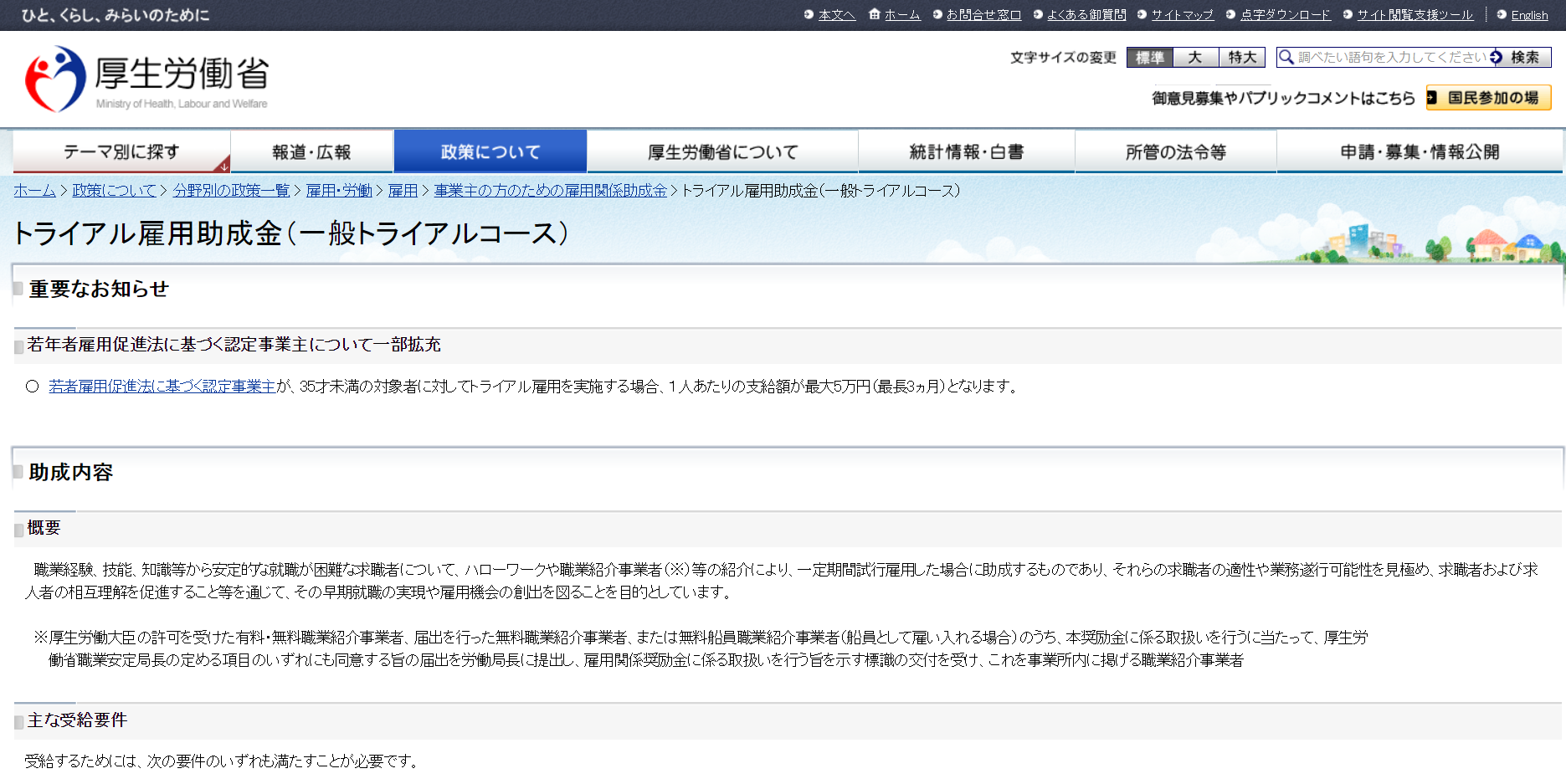Click the 国民参加の場 button

[x=1489, y=98]
